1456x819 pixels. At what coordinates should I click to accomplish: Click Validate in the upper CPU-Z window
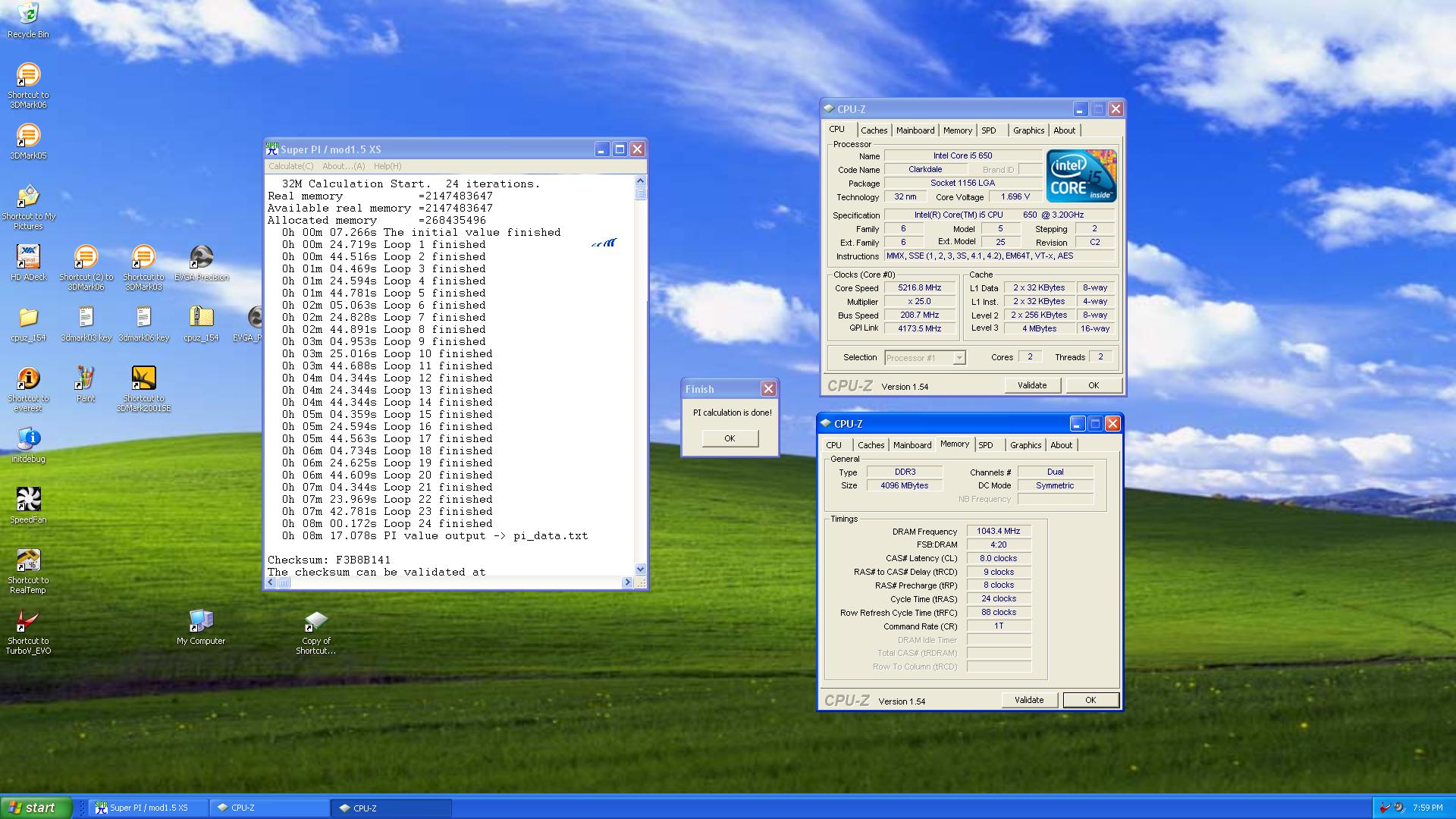1031,385
